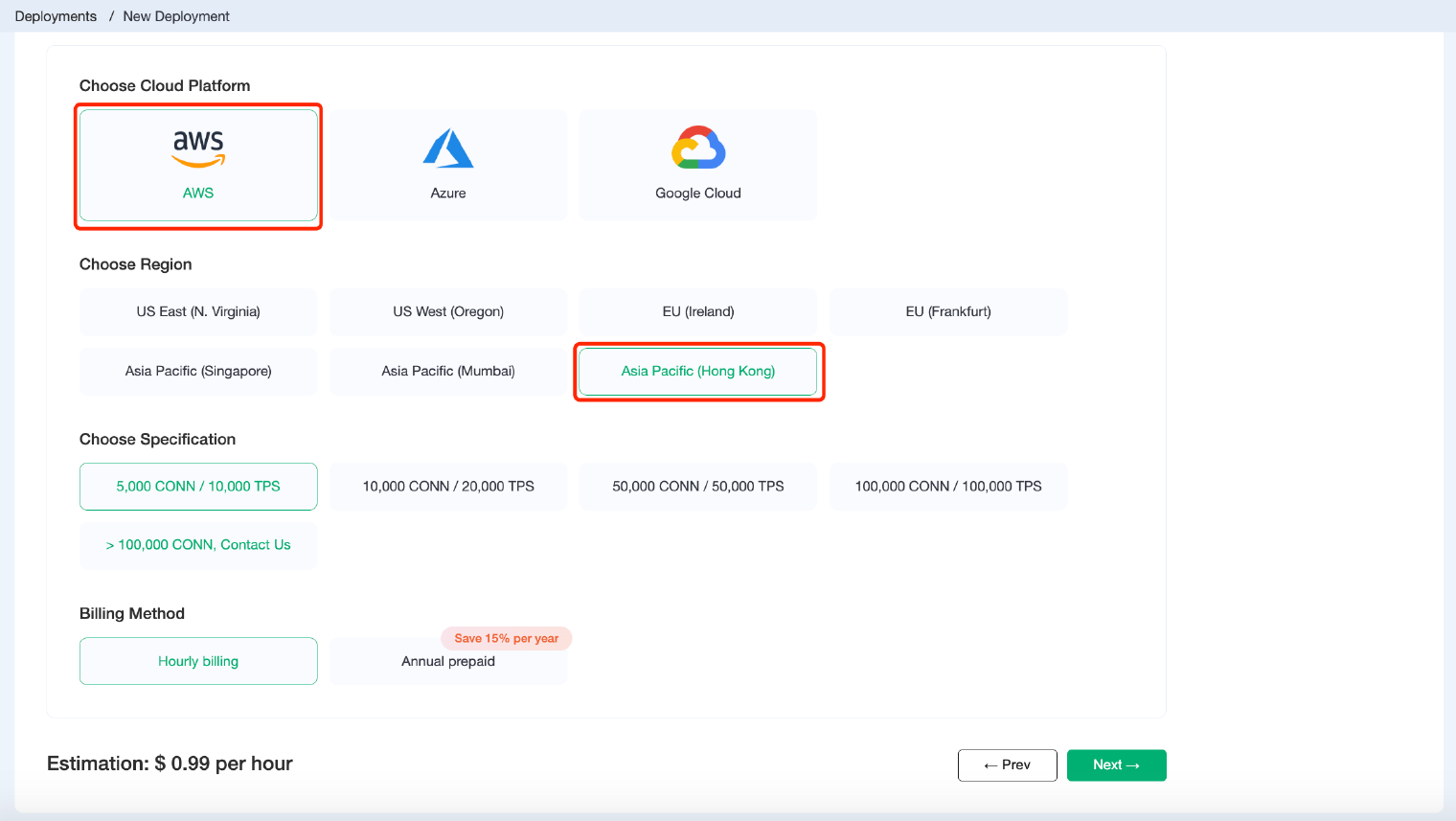The height and width of the screenshot is (821, 1456).
Task: Select Asia Pacific (Hong Kong) region
Action: coord(698,371)
